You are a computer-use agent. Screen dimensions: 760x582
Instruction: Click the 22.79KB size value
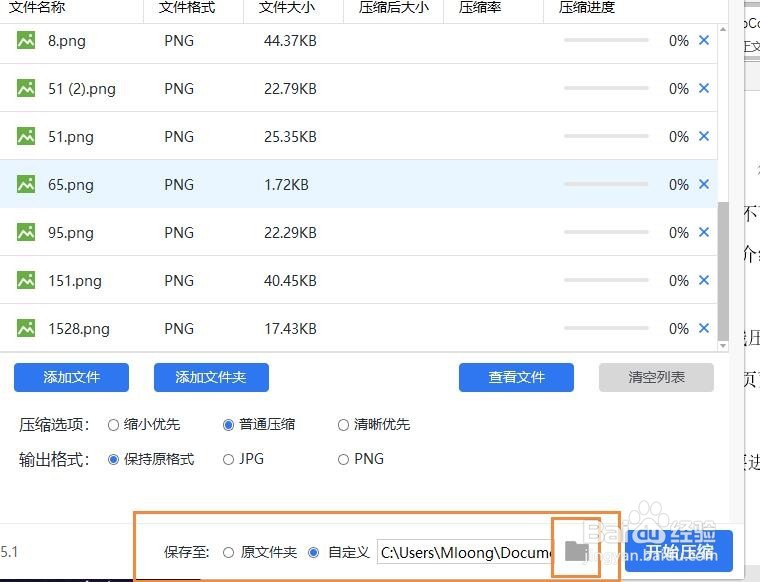tap(290, 89)
